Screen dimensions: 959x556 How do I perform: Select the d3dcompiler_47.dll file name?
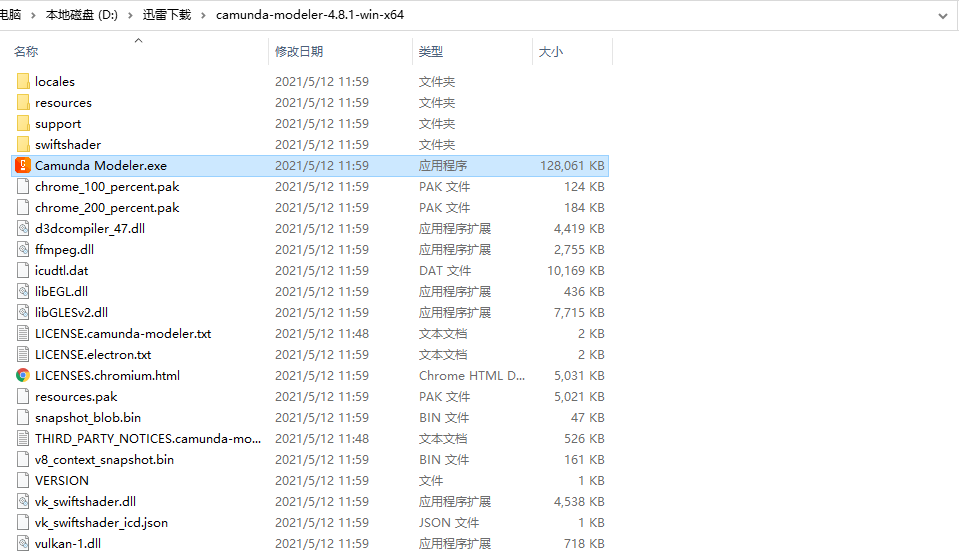coord(90,228)
